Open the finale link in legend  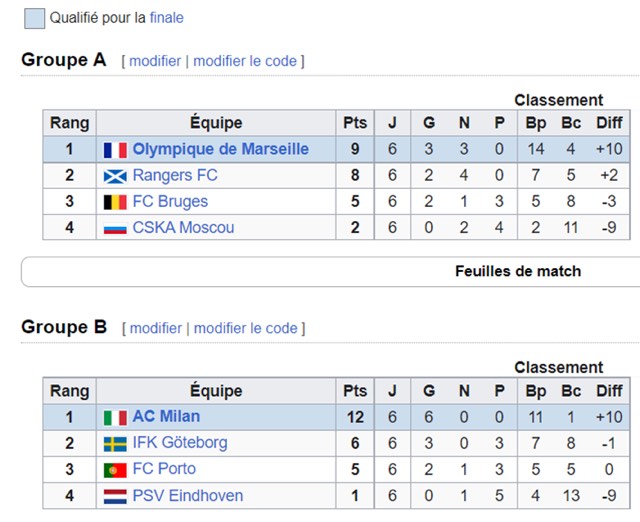point(167,18)
